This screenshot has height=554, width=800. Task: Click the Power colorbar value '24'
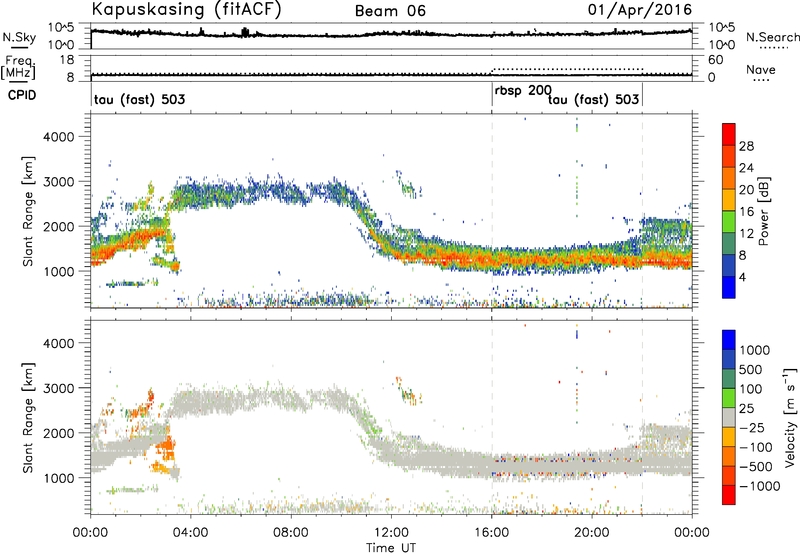pyautogui.click(x=746, y=168)
